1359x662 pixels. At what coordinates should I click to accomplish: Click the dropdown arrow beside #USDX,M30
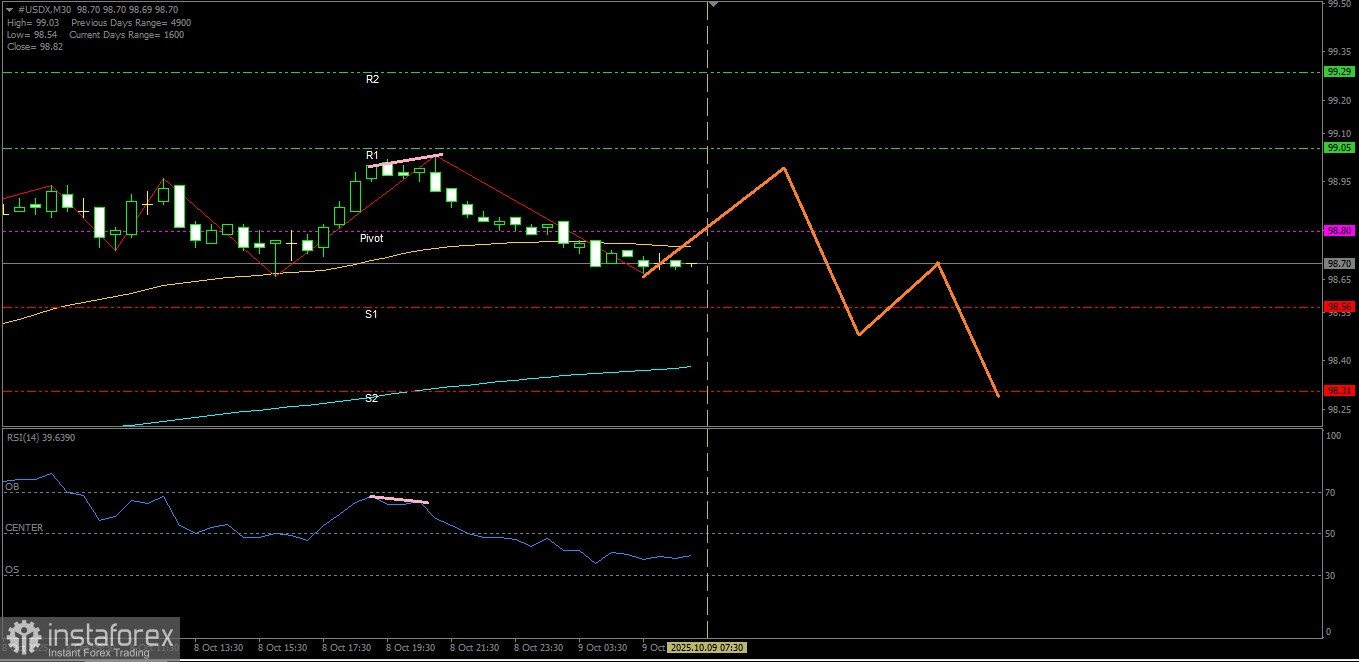[9, 8]
